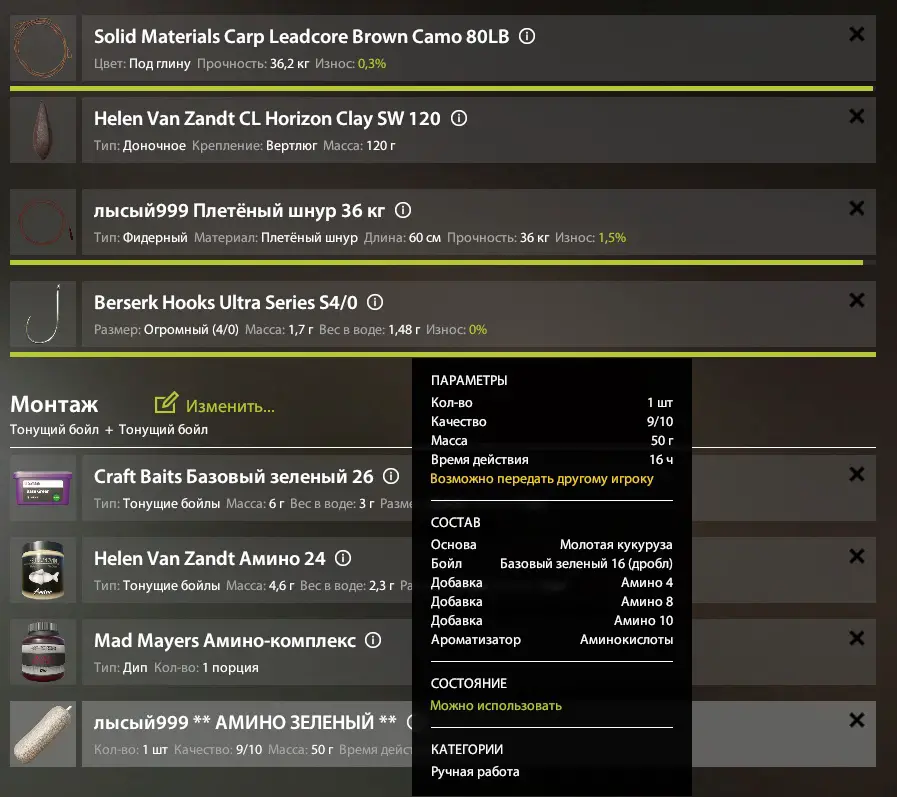This screenshot has height=797, width=897.
Task: Click the Возможно передать другому игроку text
Action: pyautogui.click(x=542, y=479)
